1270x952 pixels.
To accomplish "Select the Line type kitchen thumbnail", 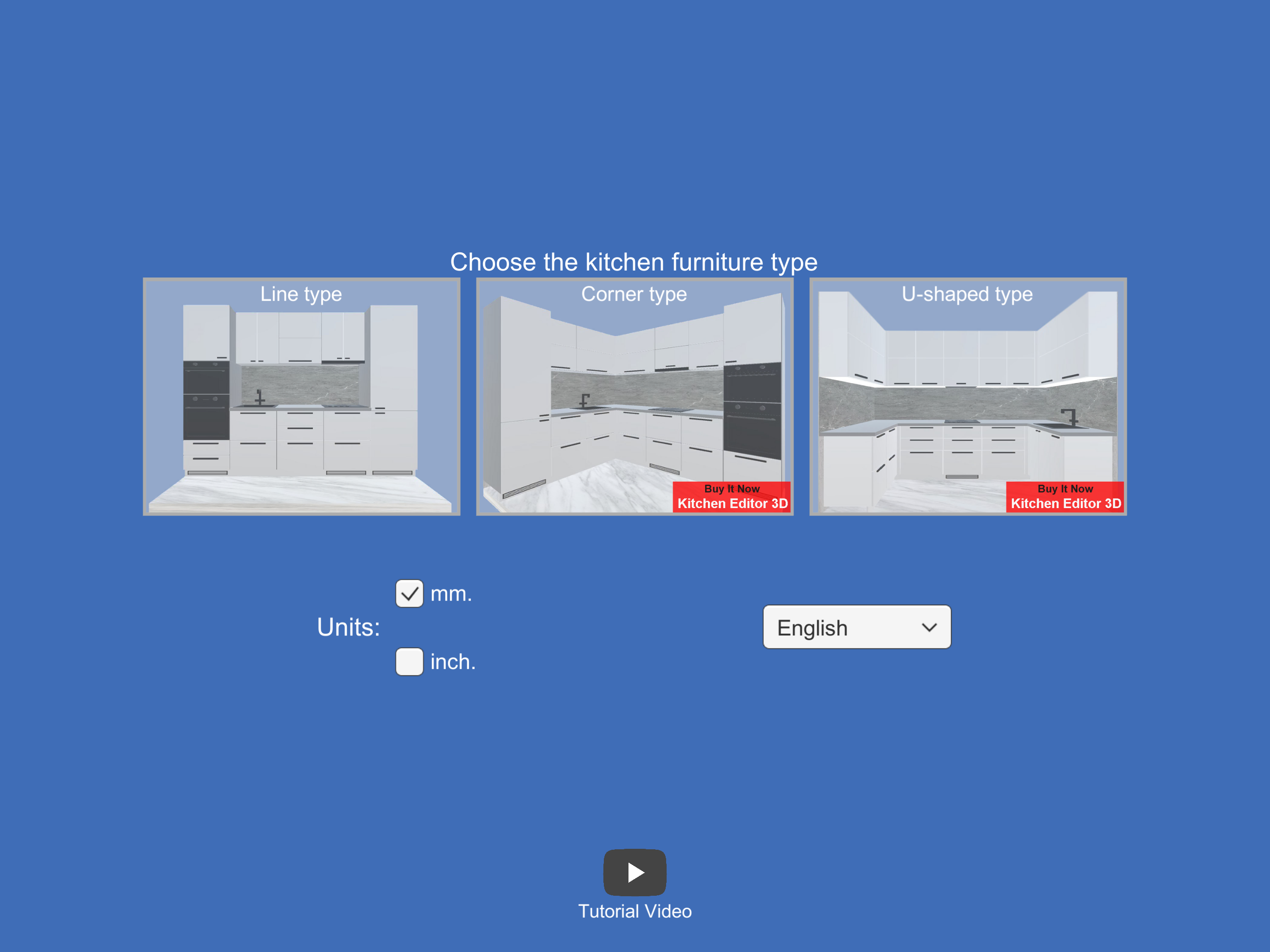I will pyautogui.click(x=301, y=396).
